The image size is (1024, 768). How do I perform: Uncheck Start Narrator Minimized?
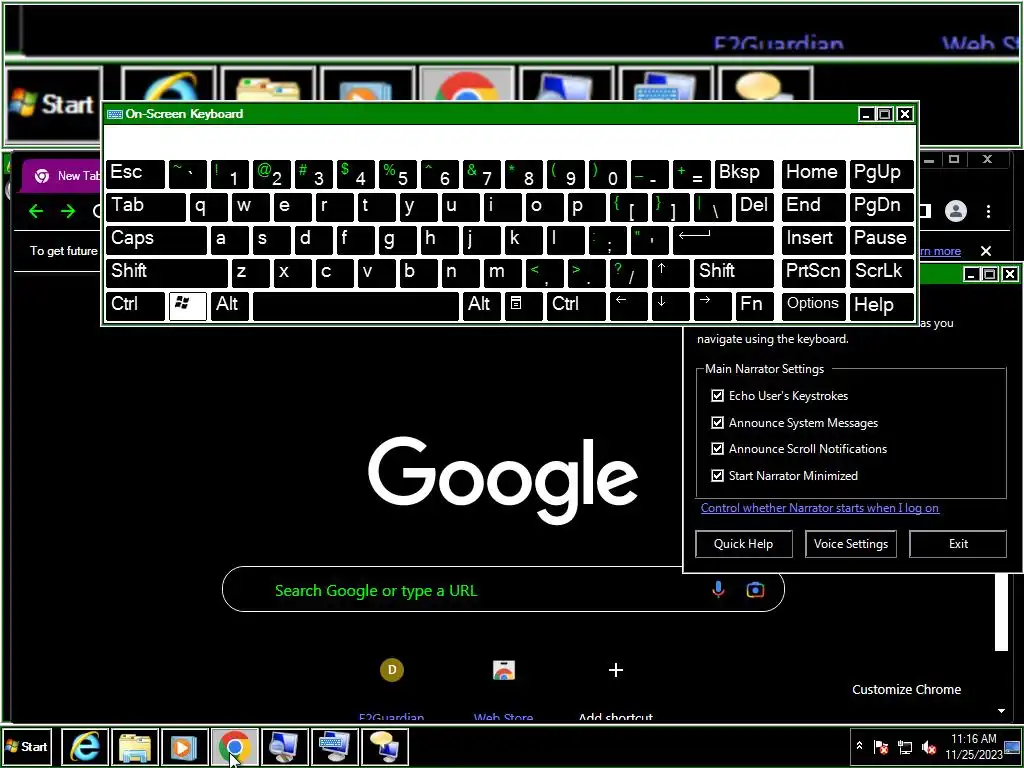click(x=717, y=475)
